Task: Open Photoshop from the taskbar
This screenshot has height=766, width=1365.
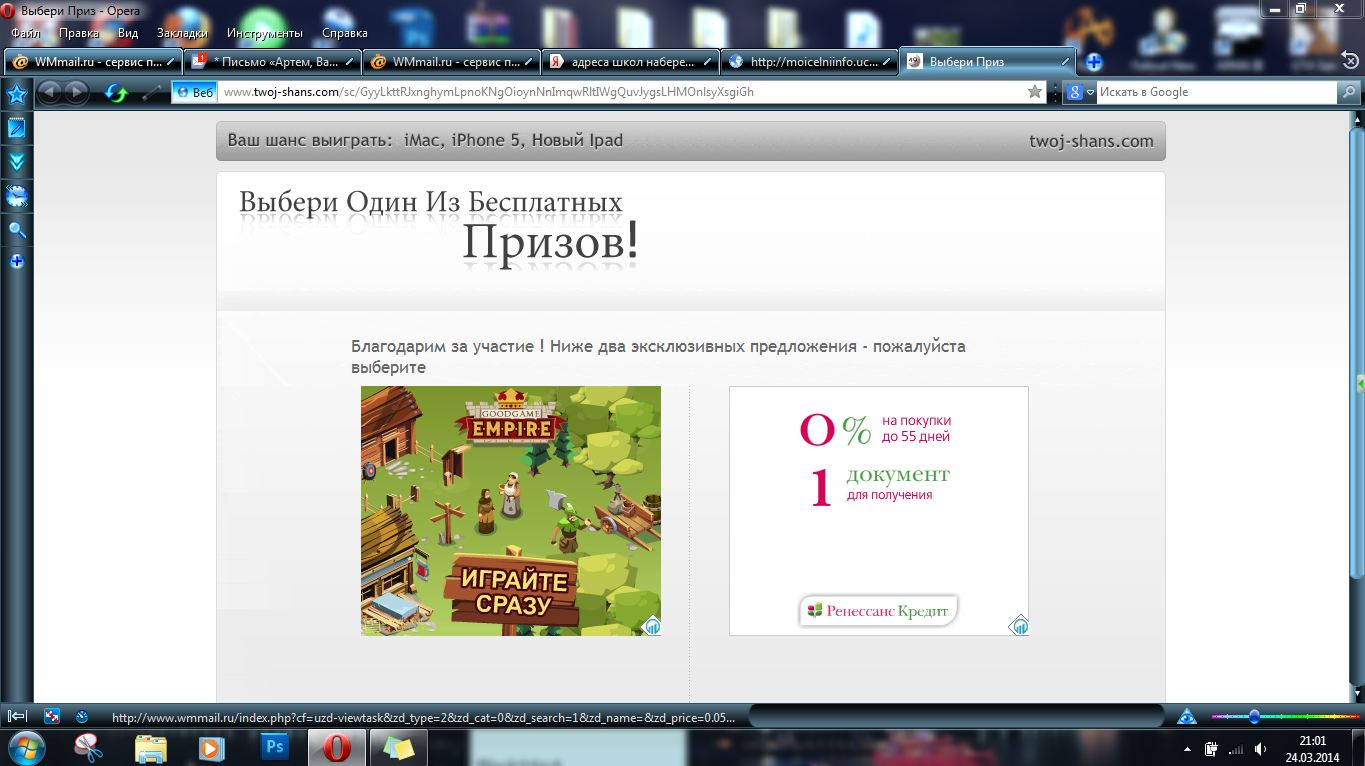Action: (274, 748)
